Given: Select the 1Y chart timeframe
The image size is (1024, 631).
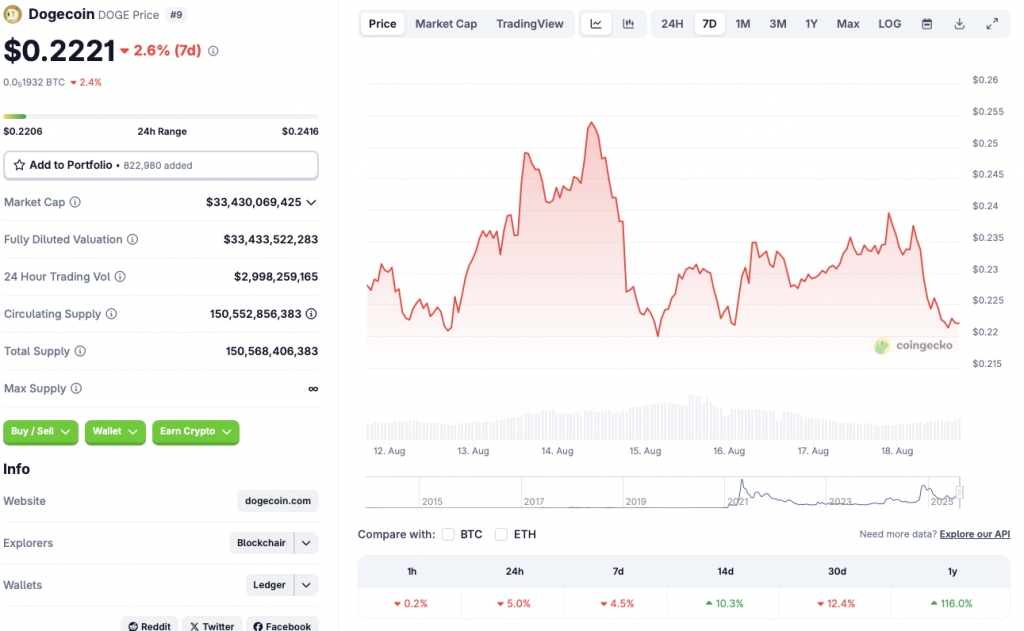Looking at the screenshot, I should pyautogui.click(x=811, y=23).
